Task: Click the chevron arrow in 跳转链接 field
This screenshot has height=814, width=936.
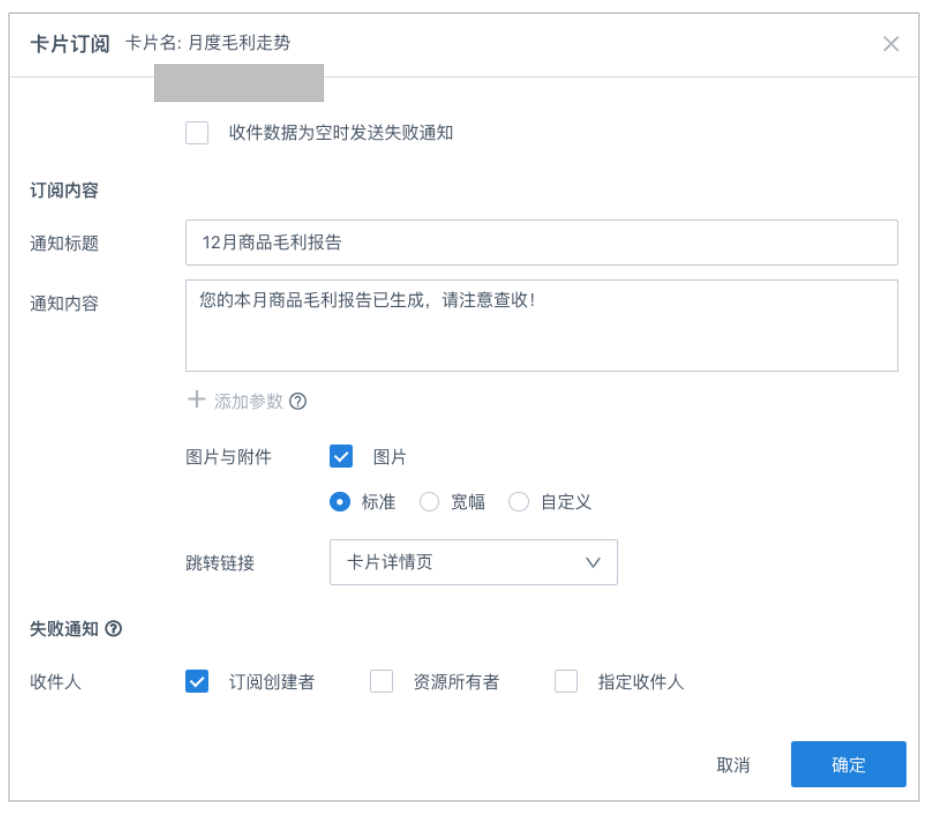Action: (593, 563)
